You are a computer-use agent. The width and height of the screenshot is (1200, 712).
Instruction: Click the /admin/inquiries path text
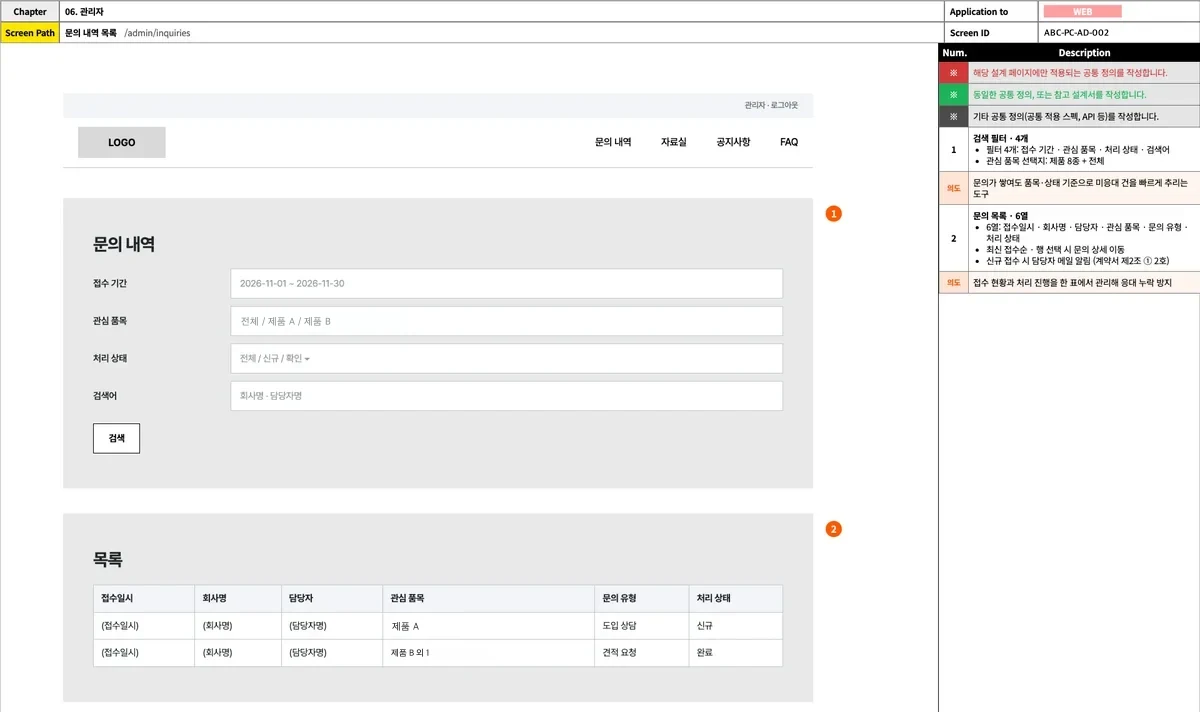click(157, 33)
